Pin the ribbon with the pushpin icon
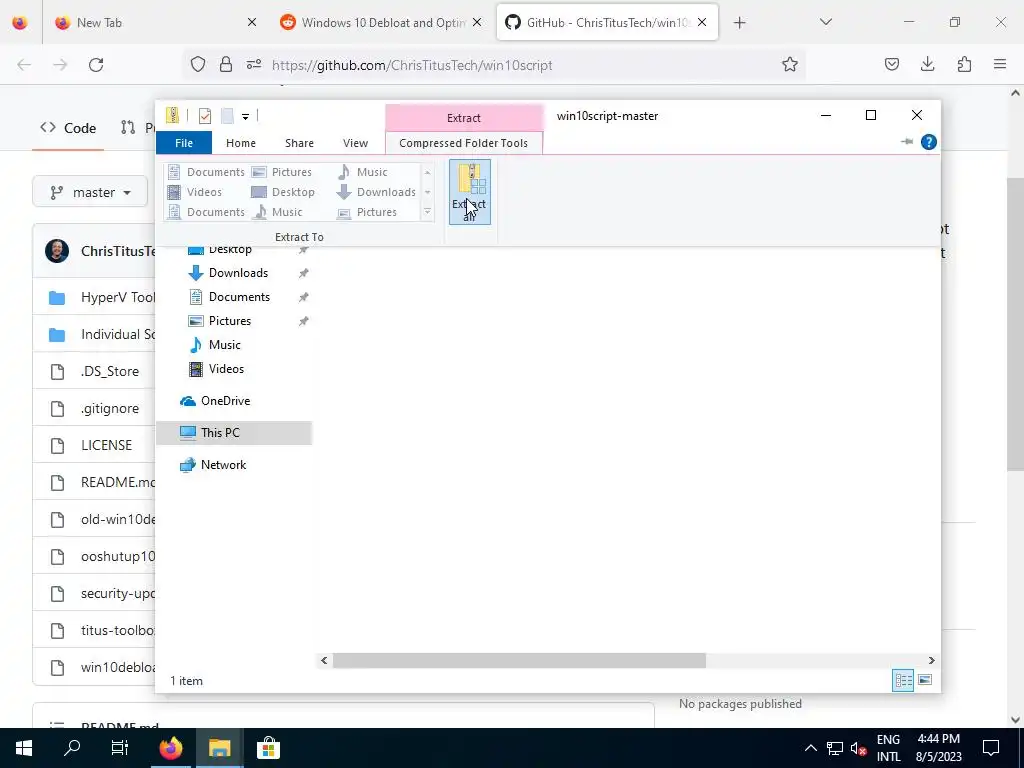The height and width of the screenshot is (768, 1024). (x=906, y=142)
